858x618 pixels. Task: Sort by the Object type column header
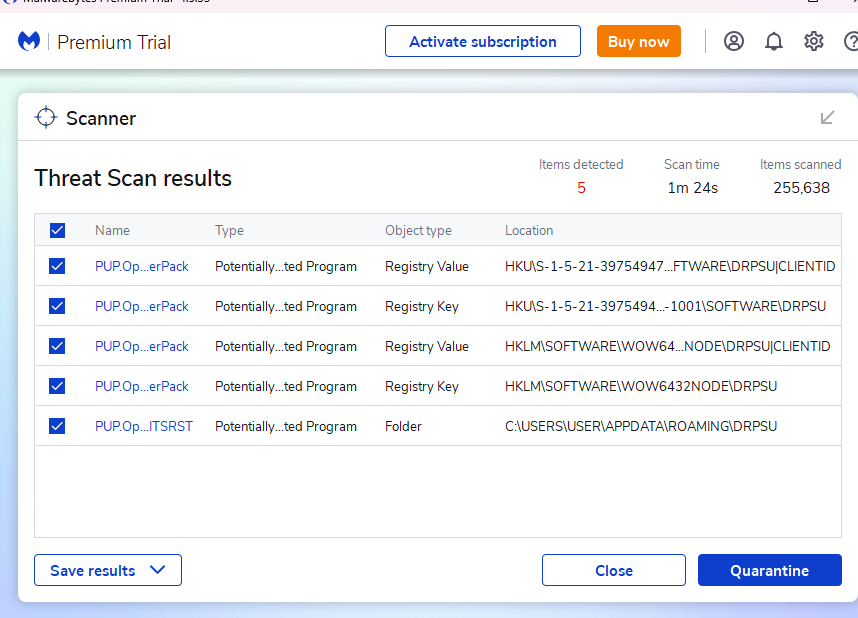[x=419, y=230]
